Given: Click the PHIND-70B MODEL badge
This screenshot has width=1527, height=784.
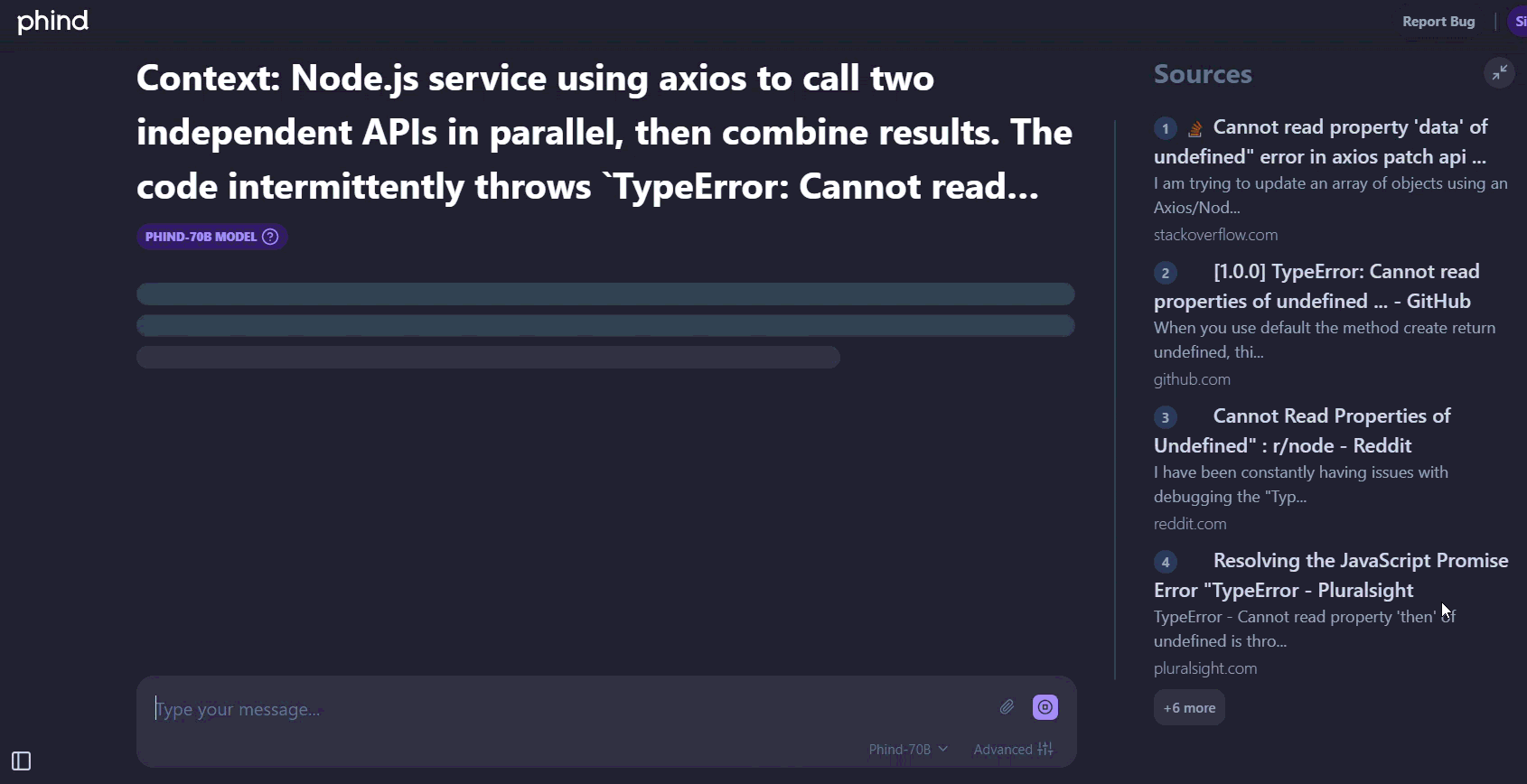Looking at the screenshot, I should click(x=201, y=237).
